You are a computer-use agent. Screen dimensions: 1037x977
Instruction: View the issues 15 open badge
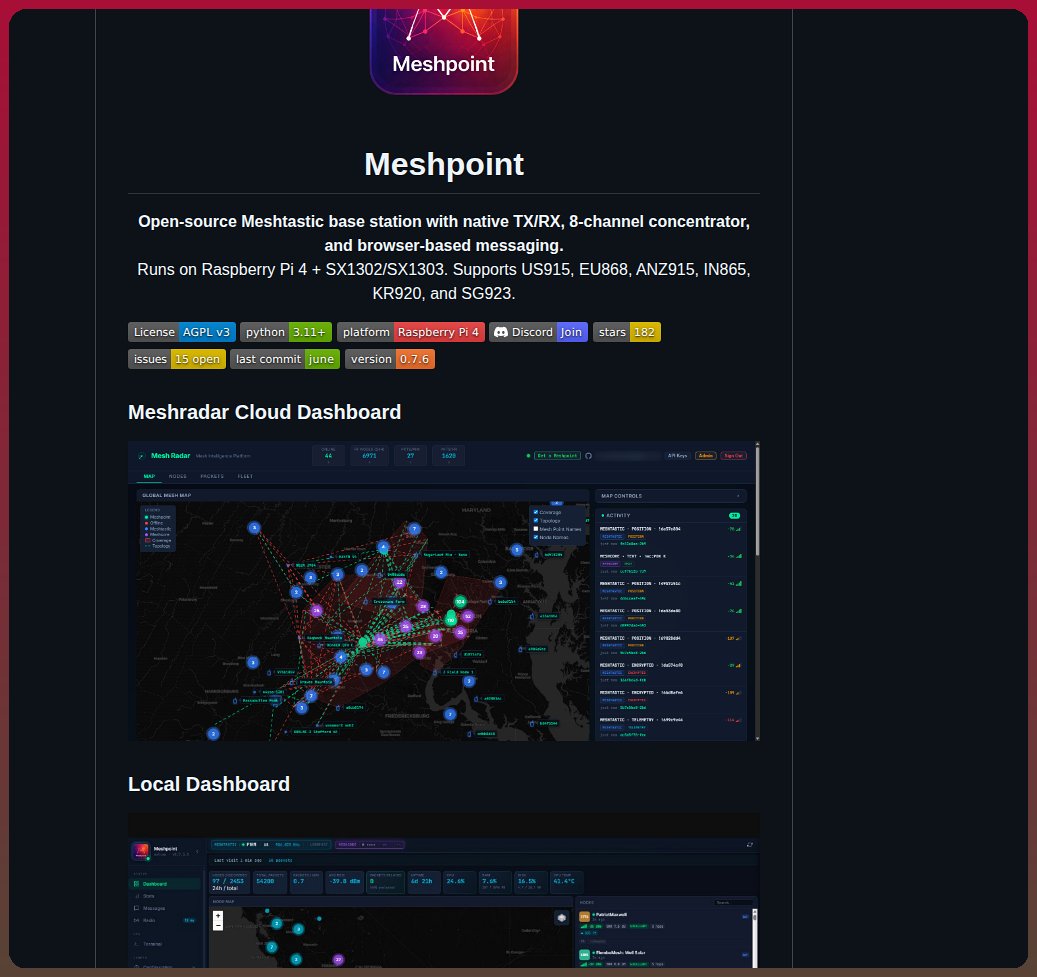click(x=177, y=359)
